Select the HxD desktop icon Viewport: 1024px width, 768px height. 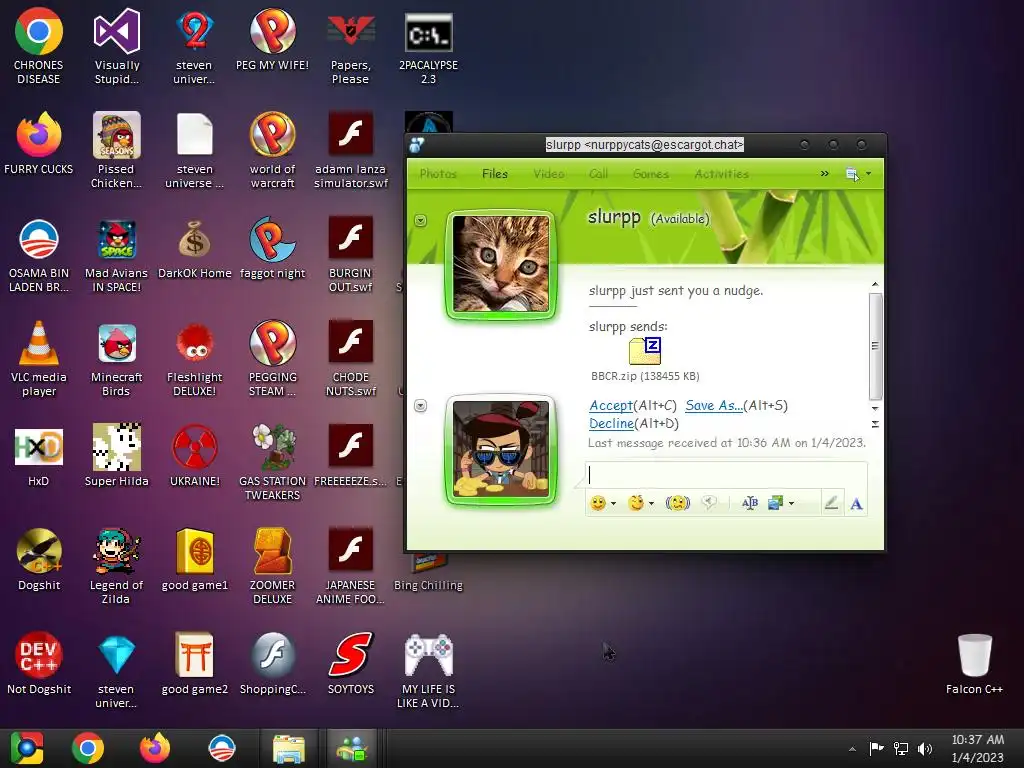(x=39, y=457)
